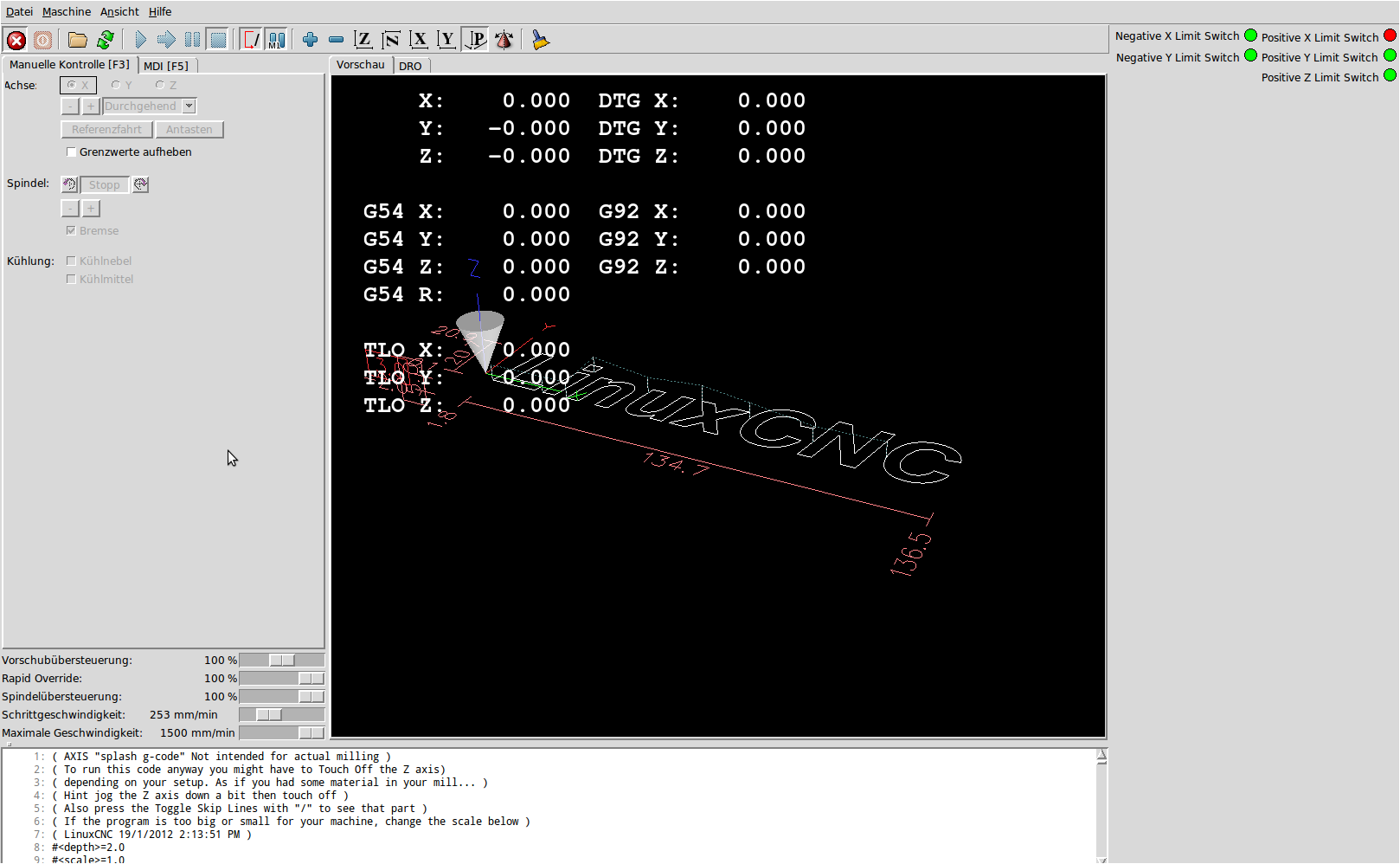Click the Antasten button
1400x864 pixels.
(189, 129)
